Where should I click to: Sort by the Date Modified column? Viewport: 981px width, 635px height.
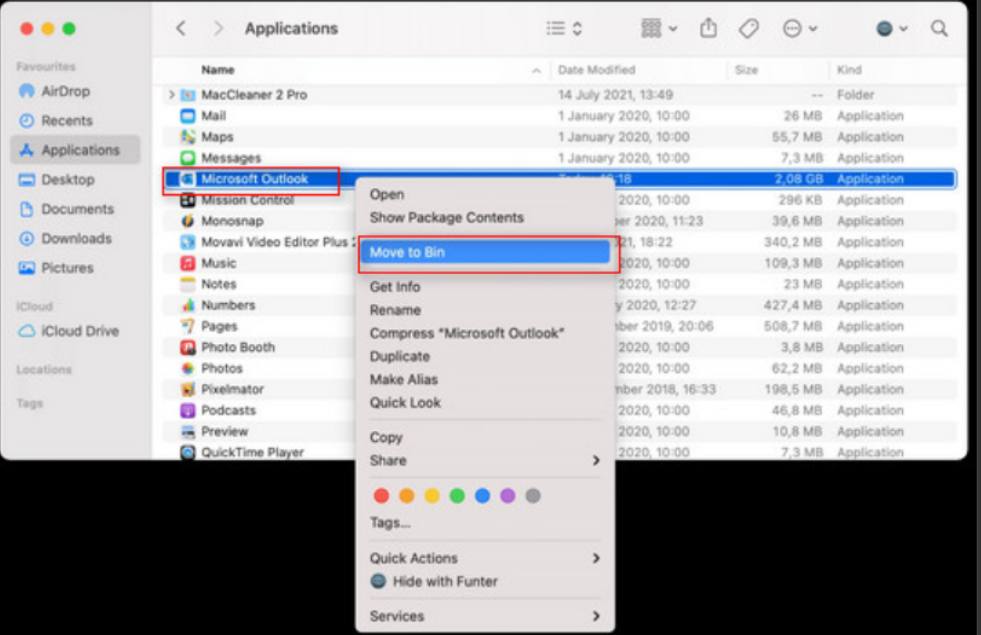(596, 70)
